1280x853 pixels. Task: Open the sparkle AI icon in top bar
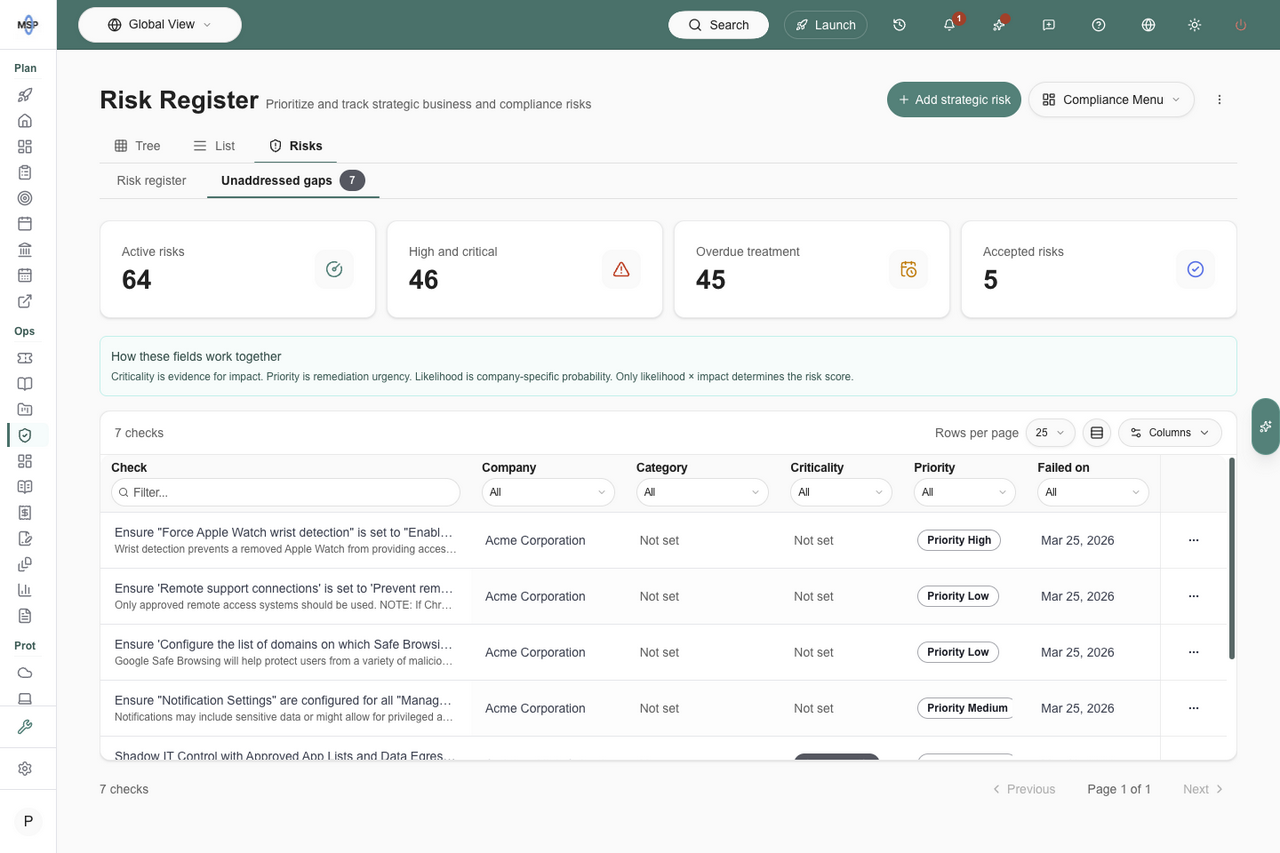pos(999,25)
